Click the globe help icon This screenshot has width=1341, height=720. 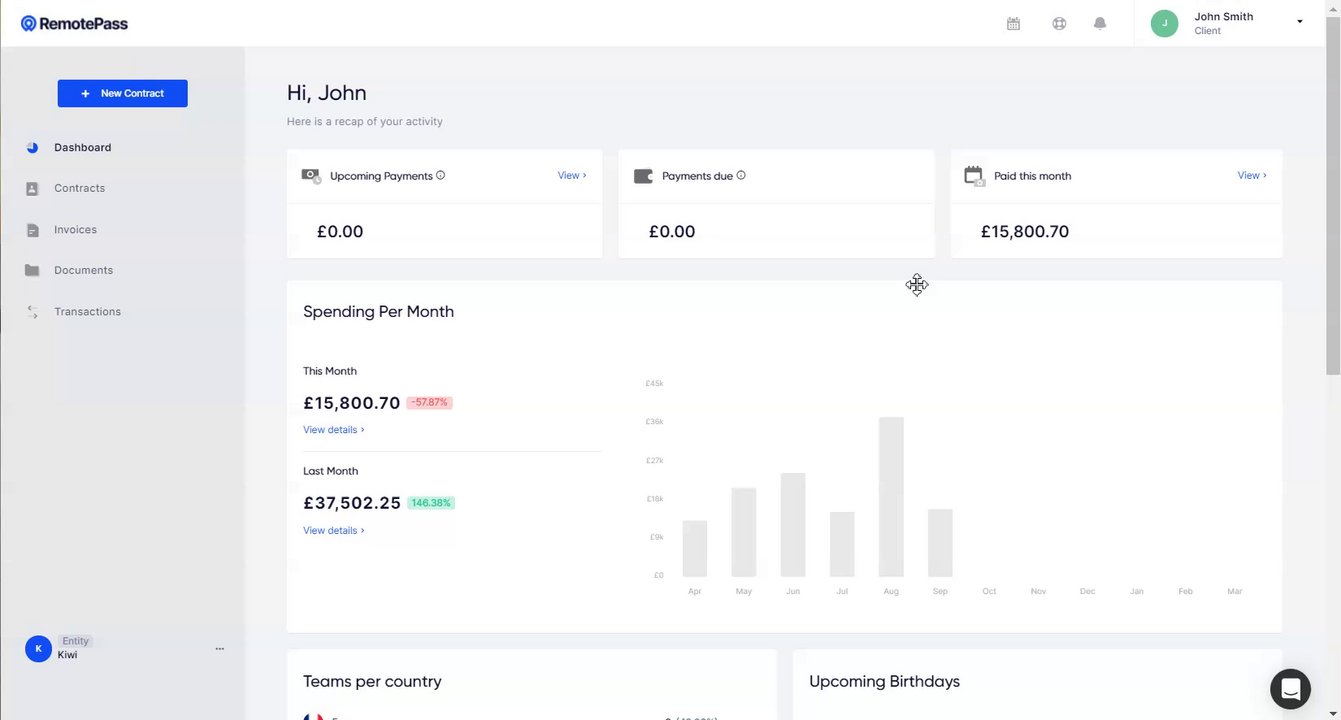coord(1059,24)
